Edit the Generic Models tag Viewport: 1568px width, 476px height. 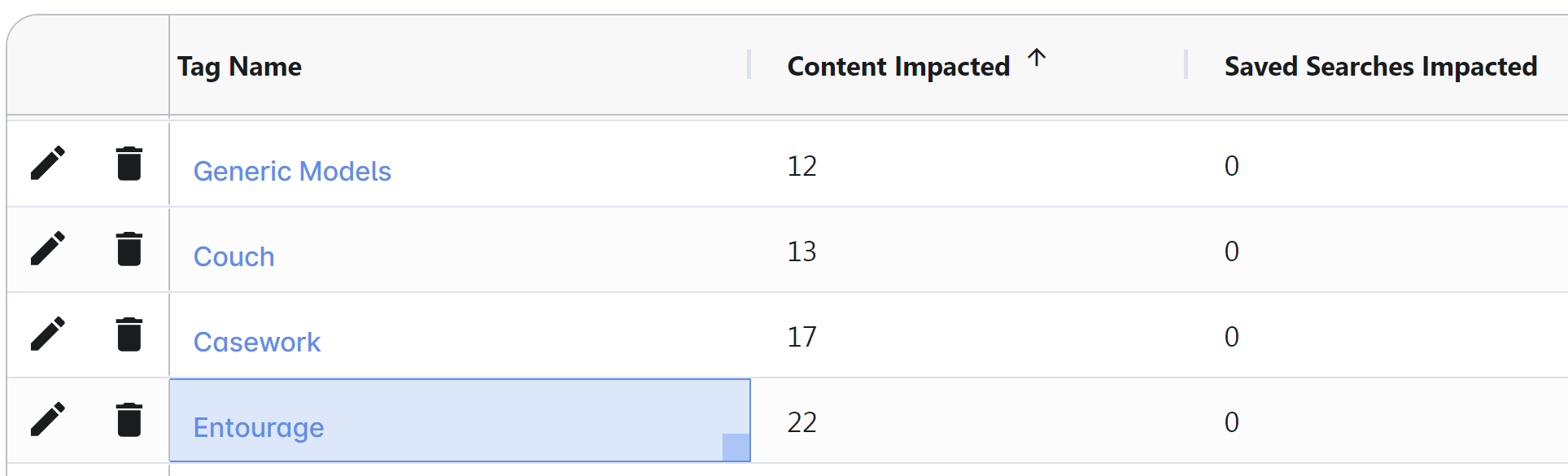pyautogui.click(x=48, y=163)
